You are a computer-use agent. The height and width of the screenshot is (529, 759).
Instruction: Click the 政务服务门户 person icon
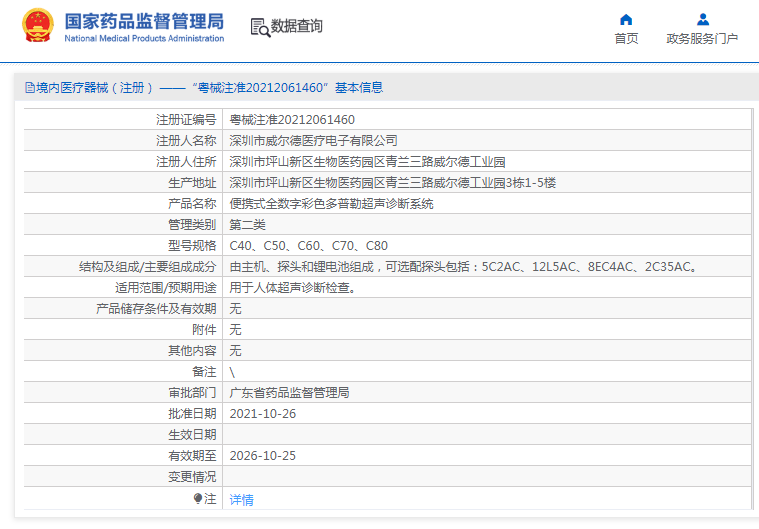tap(702, 19)
